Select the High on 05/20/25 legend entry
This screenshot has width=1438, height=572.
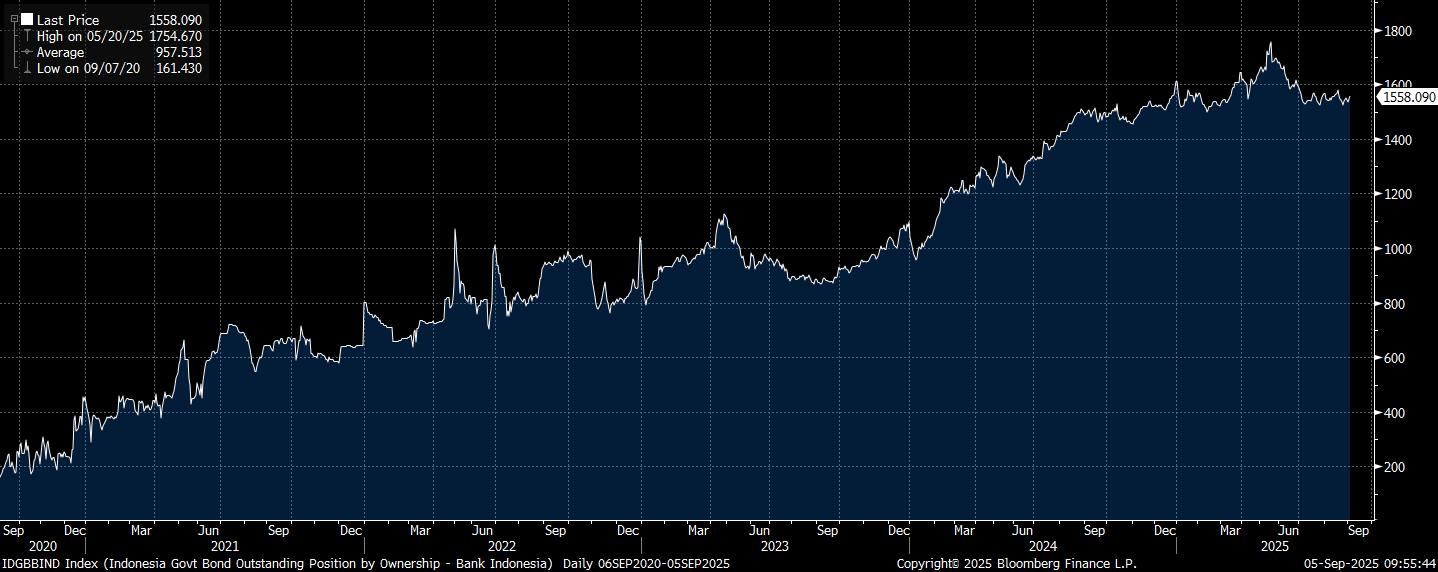coord(88,36)
